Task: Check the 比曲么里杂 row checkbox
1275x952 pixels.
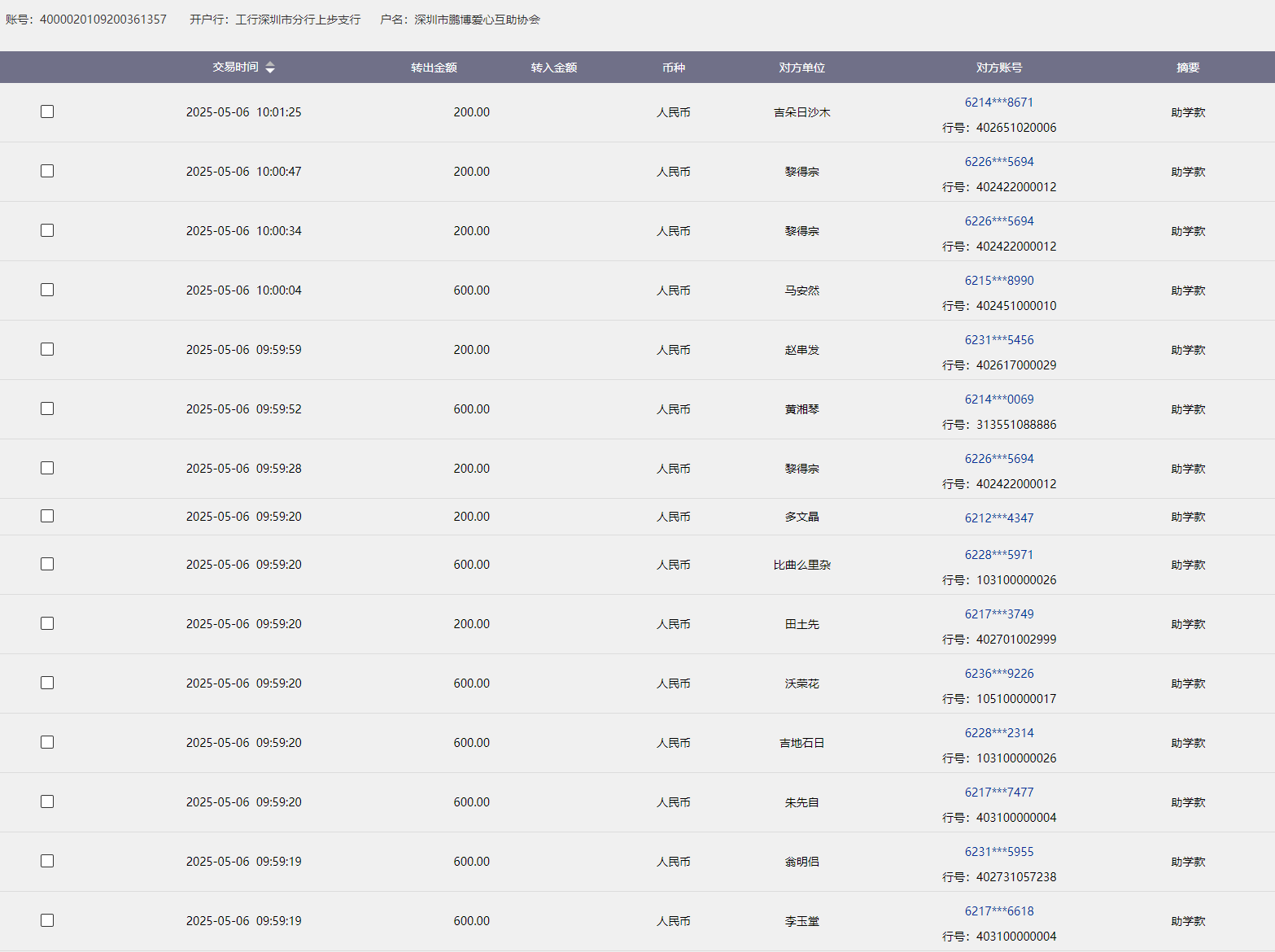Action: tap(47, 564)
